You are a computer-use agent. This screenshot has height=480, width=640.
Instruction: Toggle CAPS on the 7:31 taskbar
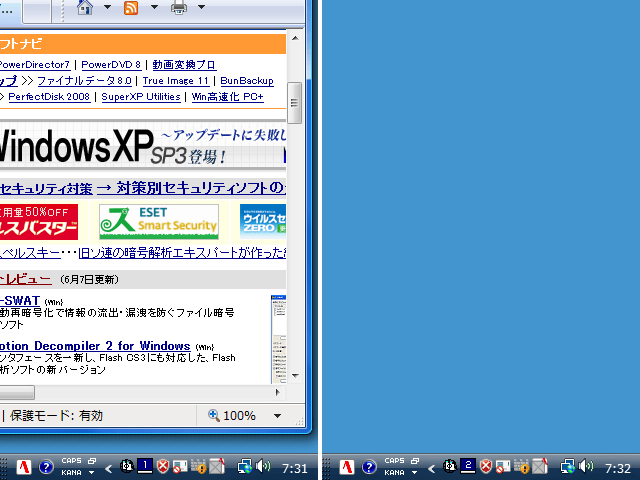coord(71,460)
